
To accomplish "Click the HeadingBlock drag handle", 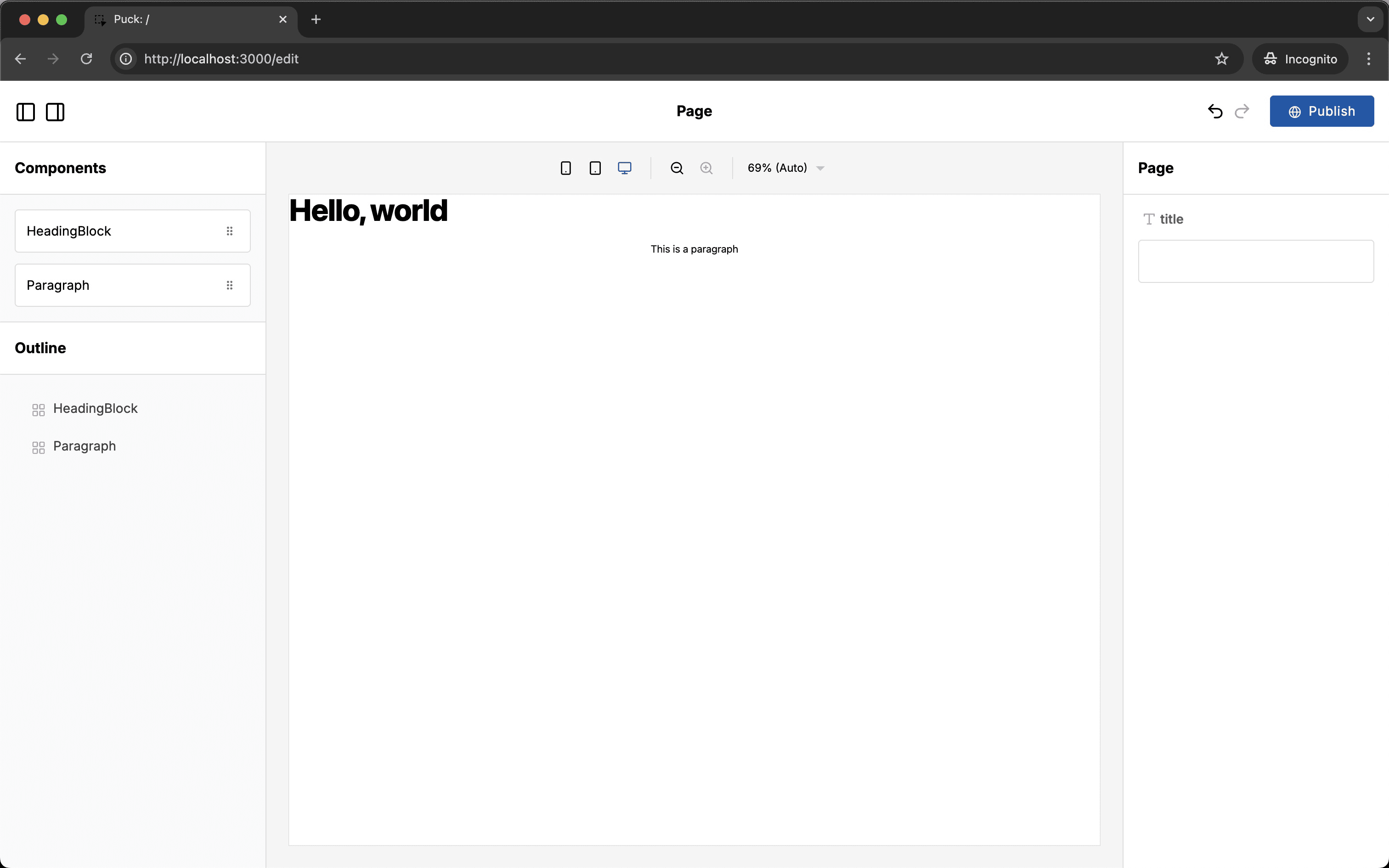I will (230, 231).
